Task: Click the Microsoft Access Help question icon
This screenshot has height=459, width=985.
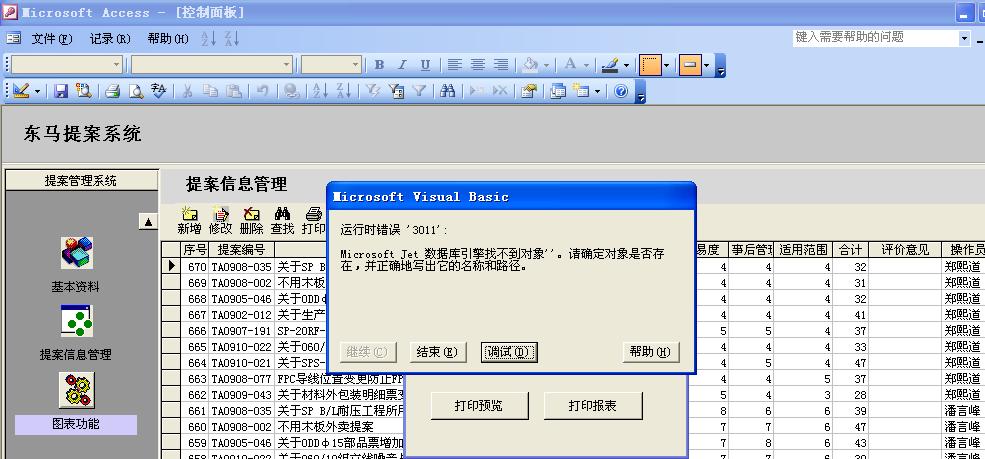Action: [621, 92]
